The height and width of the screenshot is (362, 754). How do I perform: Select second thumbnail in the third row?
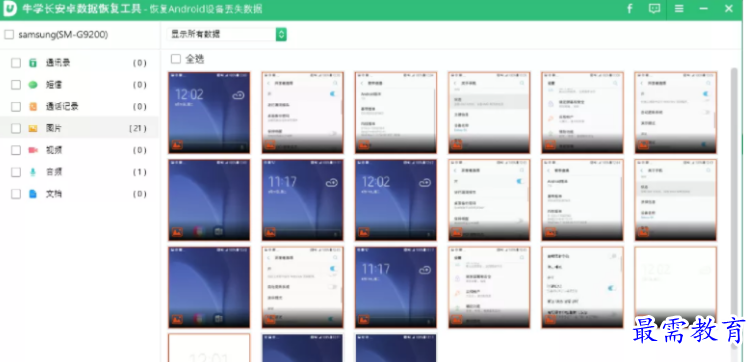[302, 287]
